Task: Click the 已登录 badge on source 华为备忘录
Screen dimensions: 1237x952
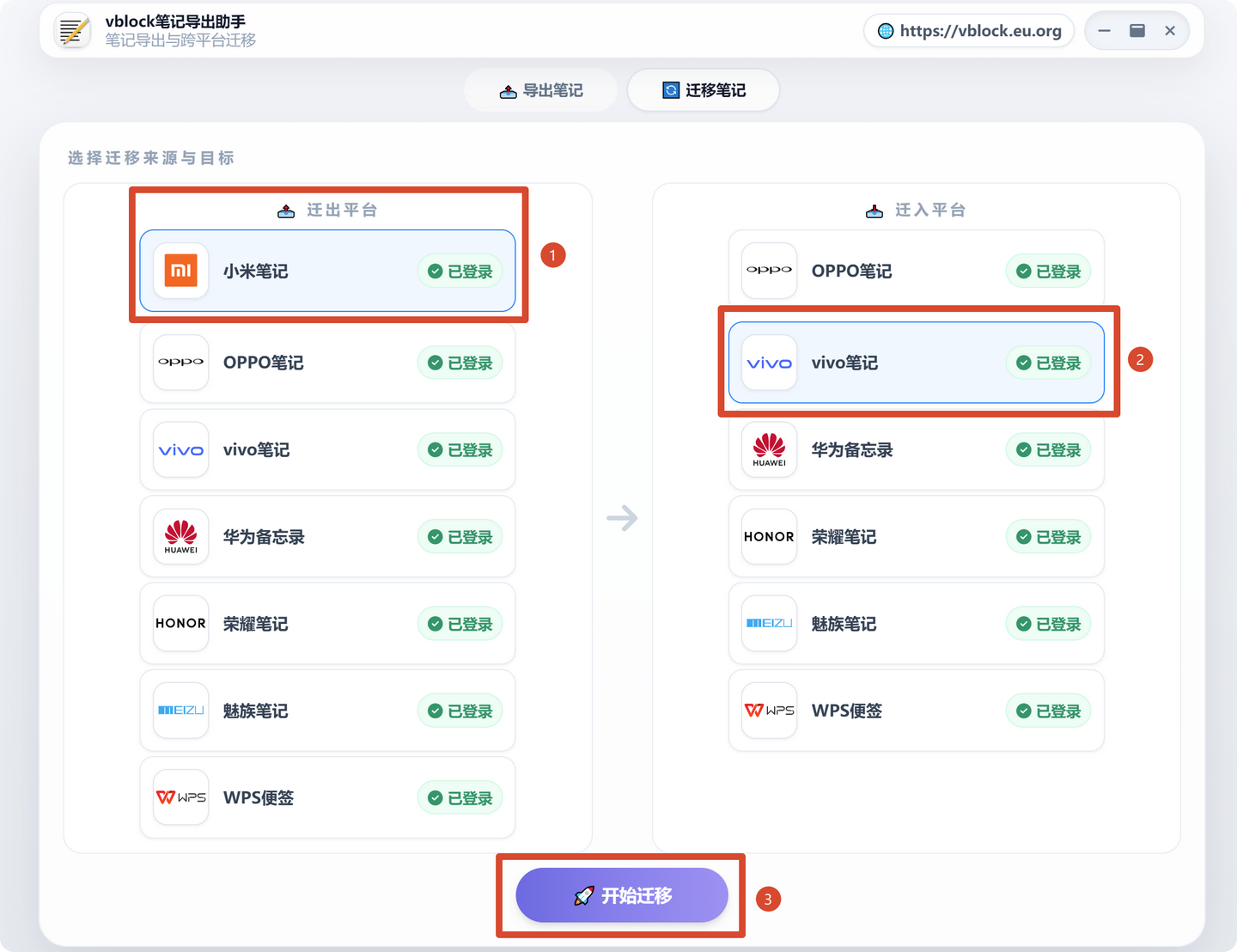Action: pyautogui.click(x=460, y=536)
